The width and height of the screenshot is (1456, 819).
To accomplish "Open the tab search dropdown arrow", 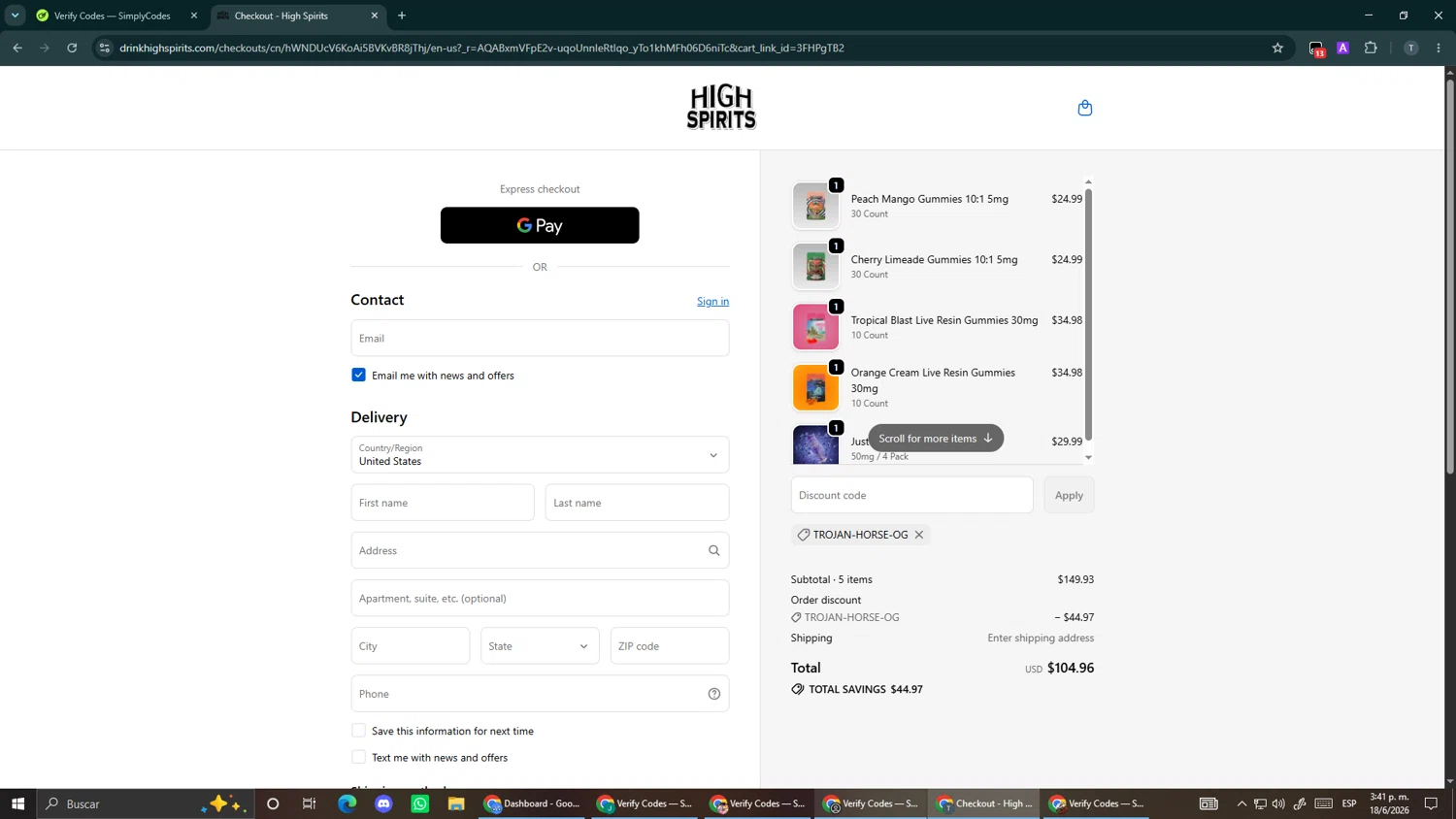I will tap(15, 16).
